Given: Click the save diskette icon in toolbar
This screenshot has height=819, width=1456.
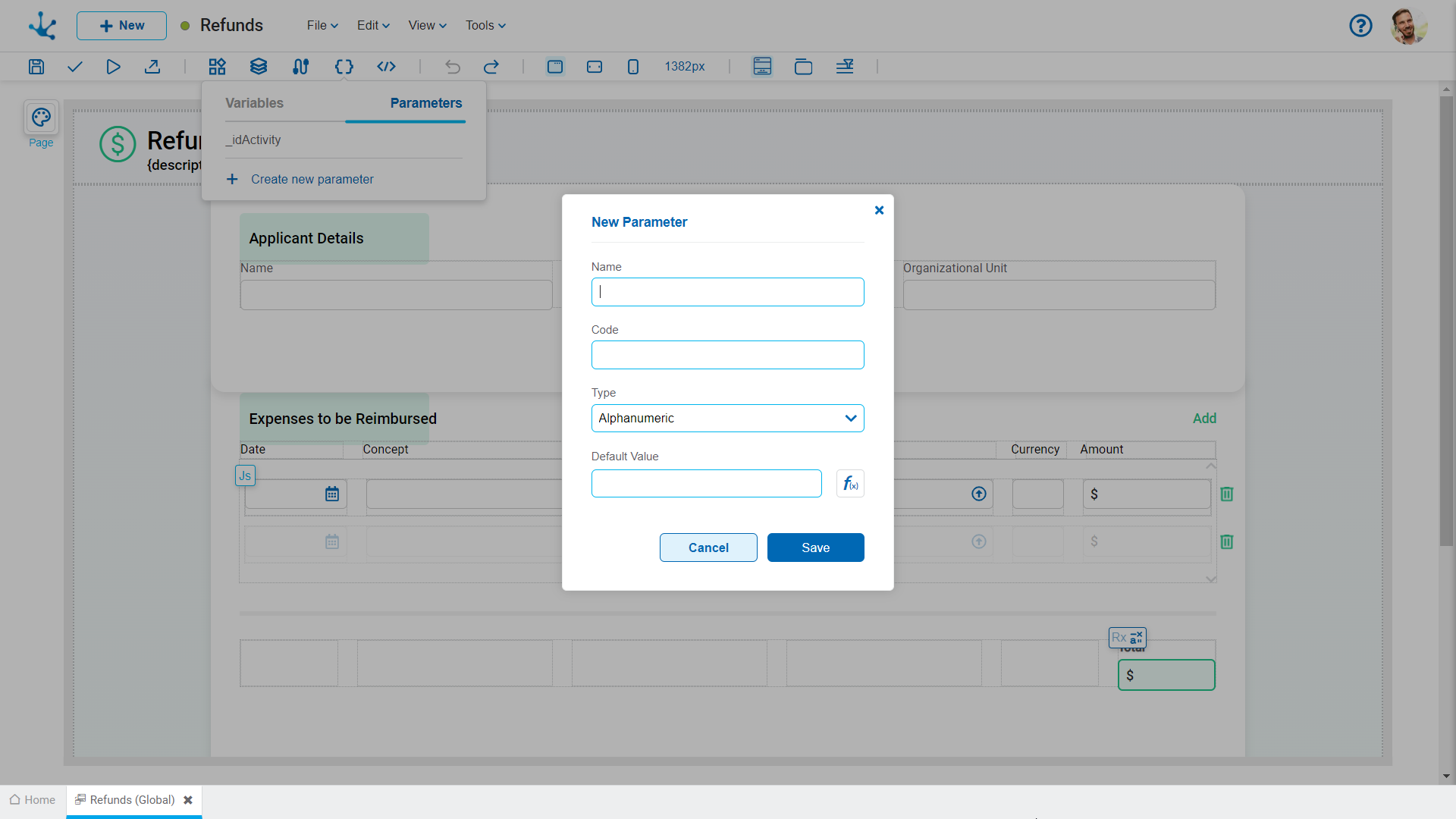Looking at the screenshot, I should [36, 67].
